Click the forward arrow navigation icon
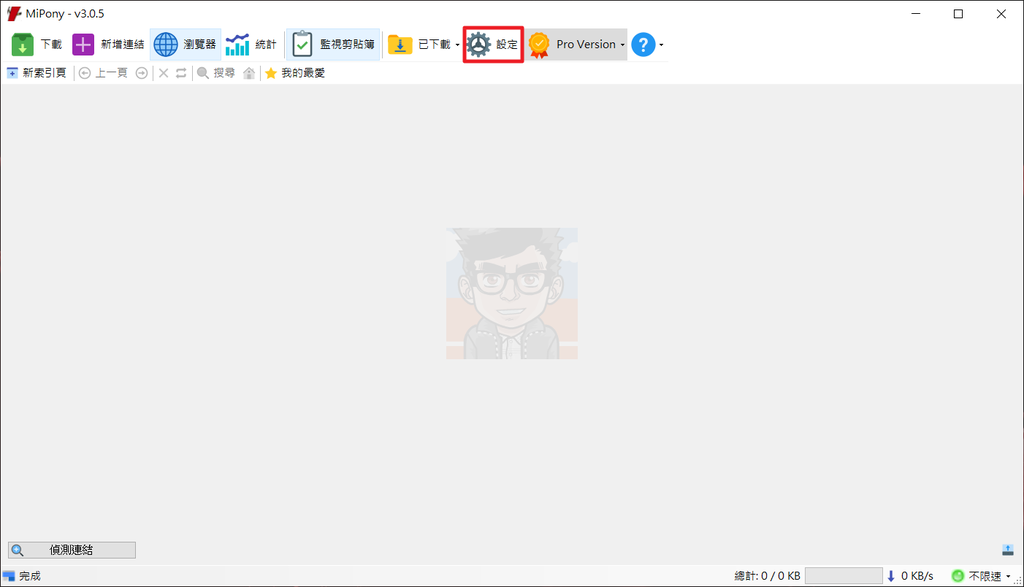Image resolution: width=1024 pixels, height=587 pixels. click(x=141, y=73)
